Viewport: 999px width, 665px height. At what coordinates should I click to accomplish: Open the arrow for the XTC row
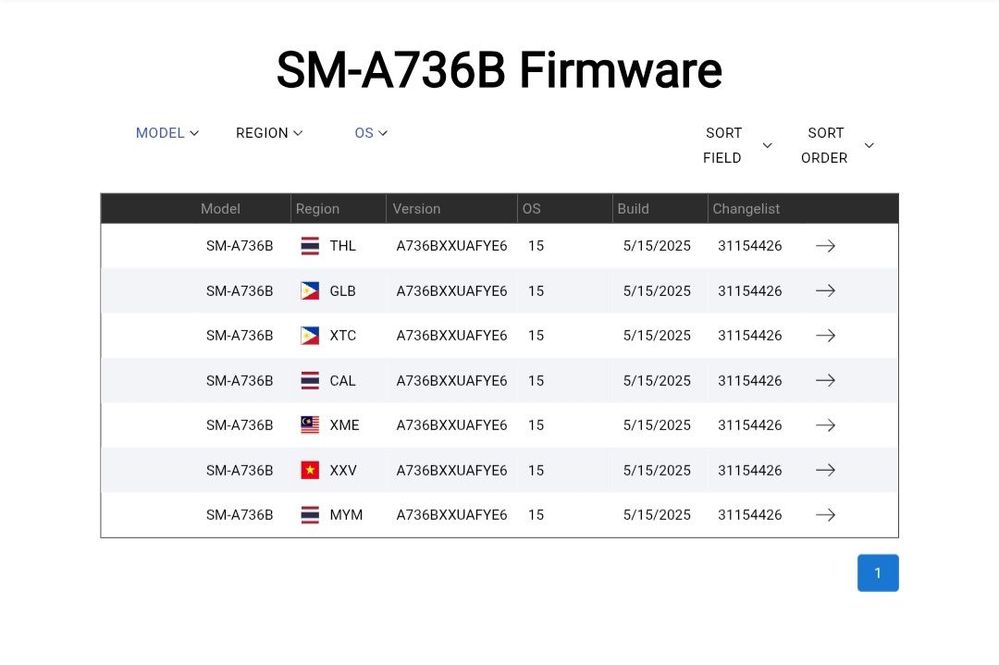[x=825, y=336]
